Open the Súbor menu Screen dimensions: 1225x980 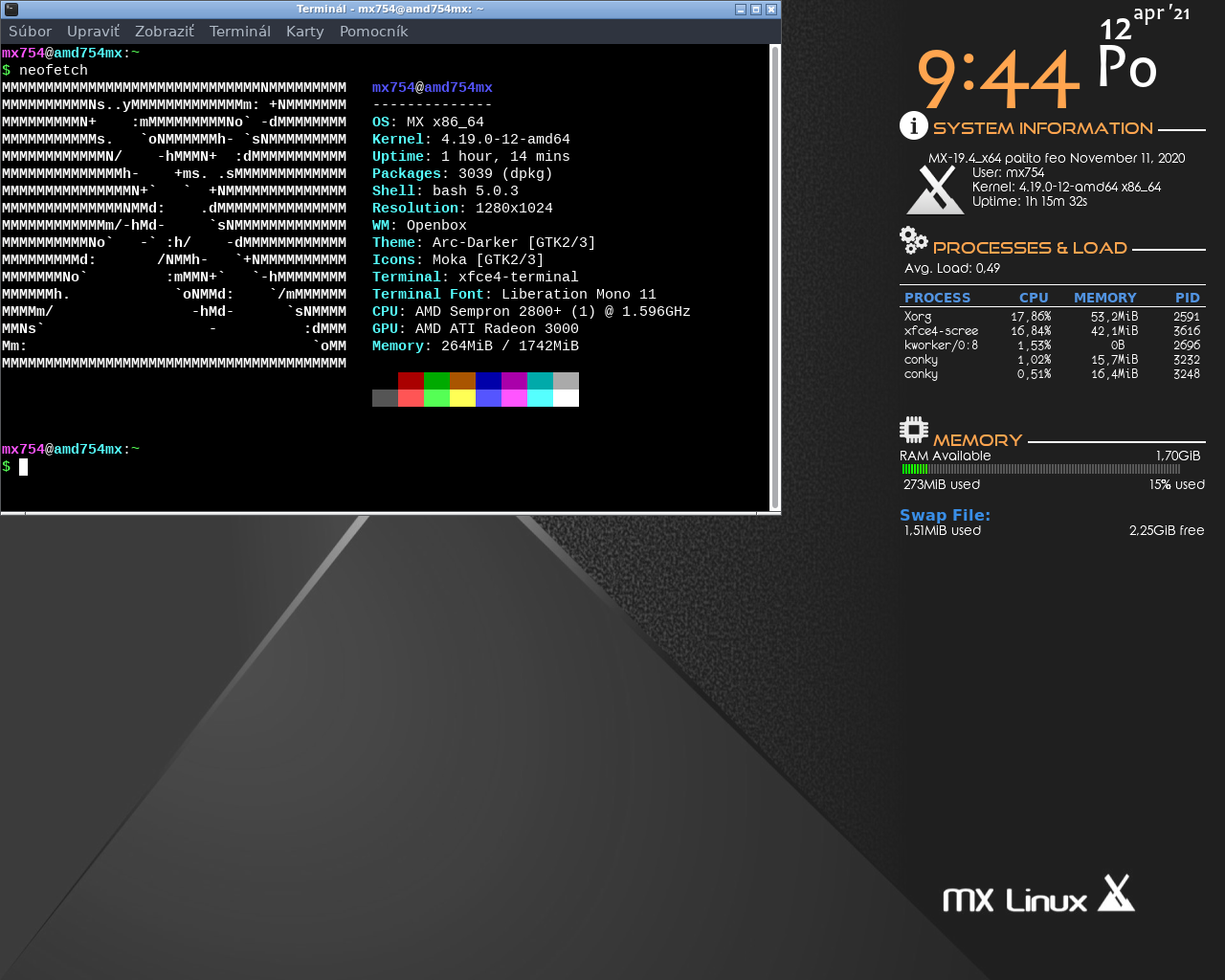30,32
